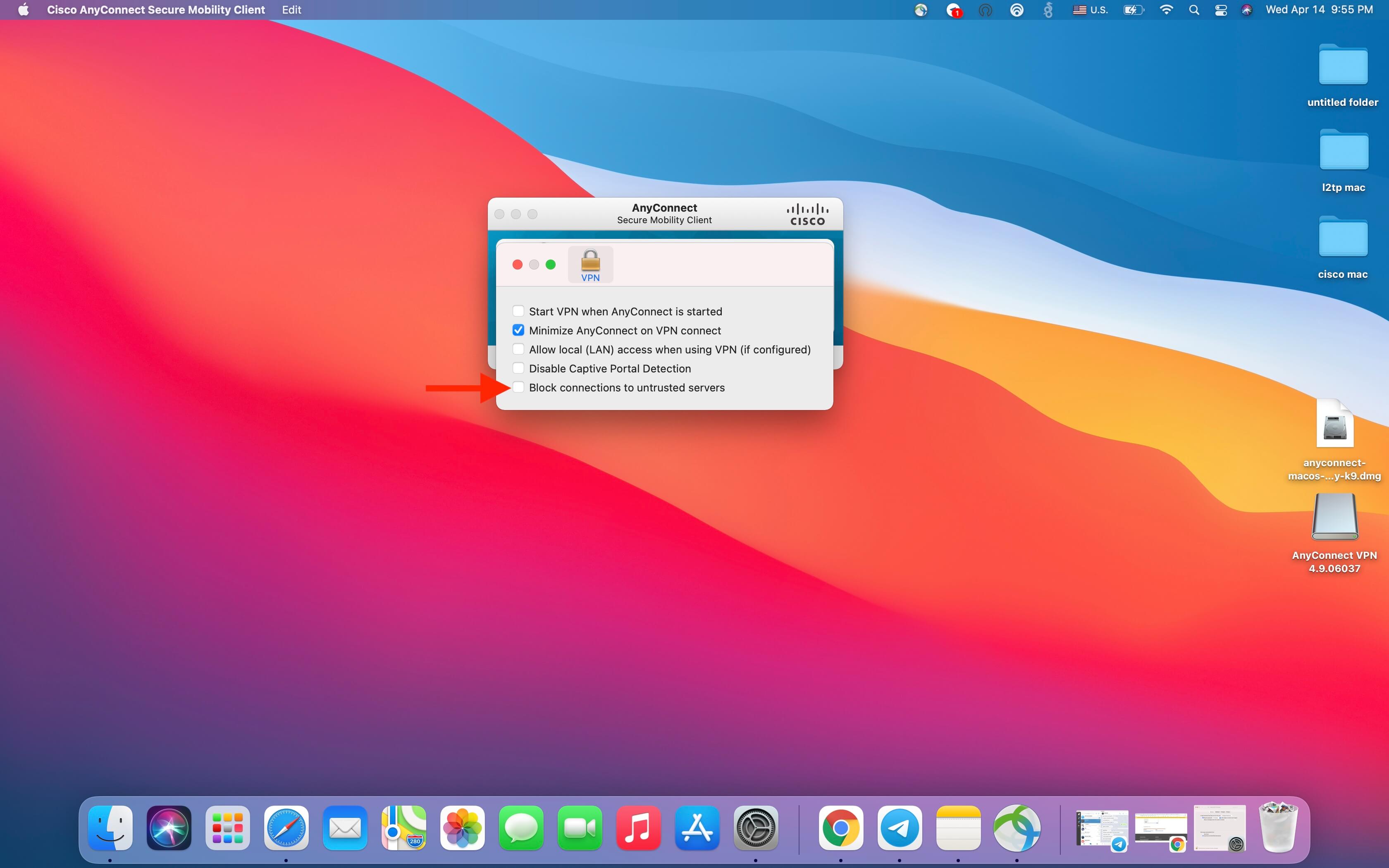Enable Start VPN when AnyConnect is started
This screenshot has height=868, width=1389.
click(518, 311)
